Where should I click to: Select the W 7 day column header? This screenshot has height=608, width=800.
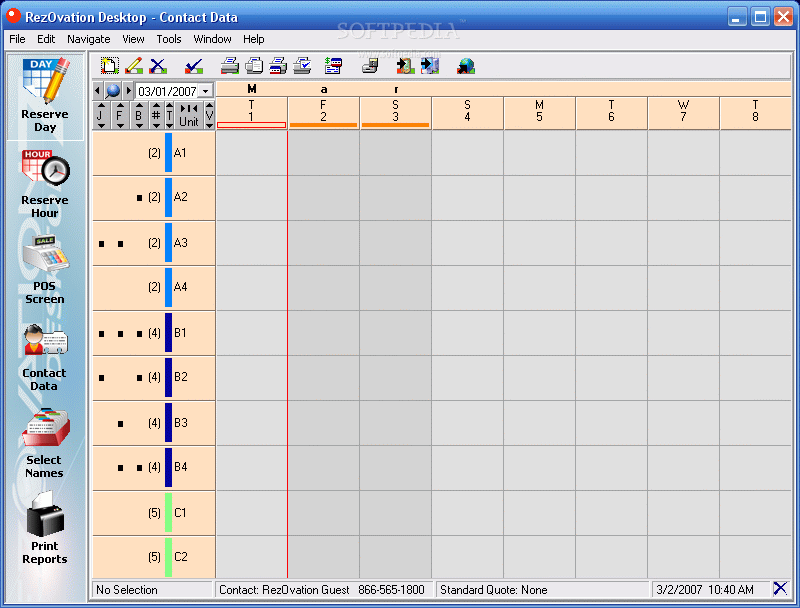[x=683, y=113]
